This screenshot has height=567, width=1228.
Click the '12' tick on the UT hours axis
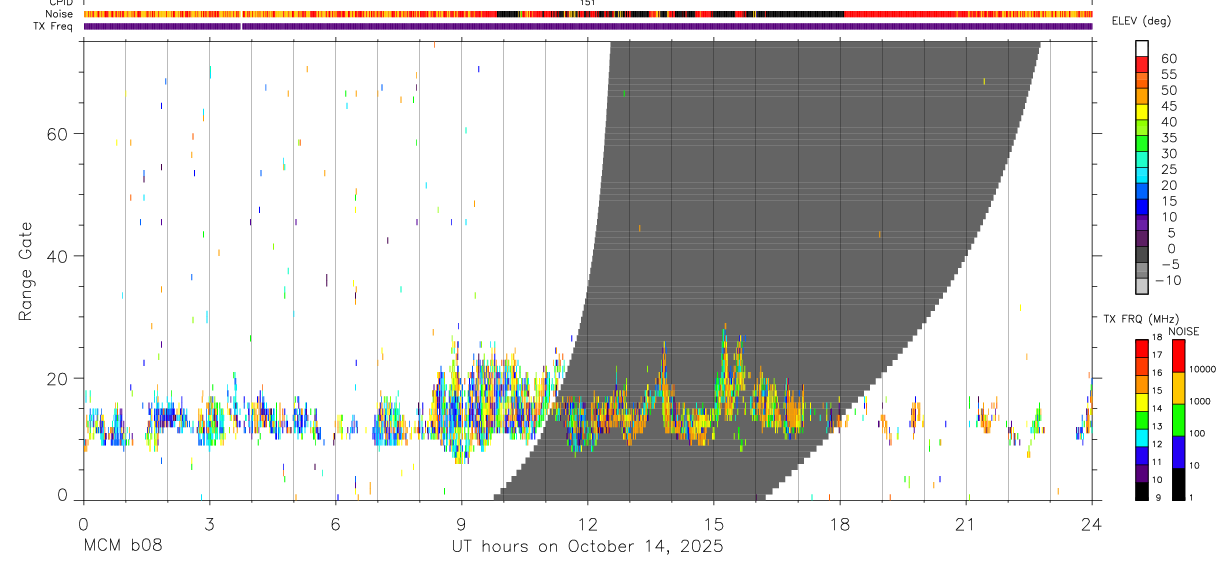[x=588, y=523]
